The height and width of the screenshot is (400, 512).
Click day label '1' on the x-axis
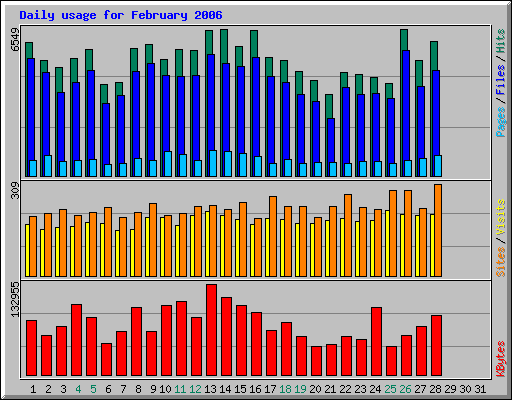(x=33, y=389)
